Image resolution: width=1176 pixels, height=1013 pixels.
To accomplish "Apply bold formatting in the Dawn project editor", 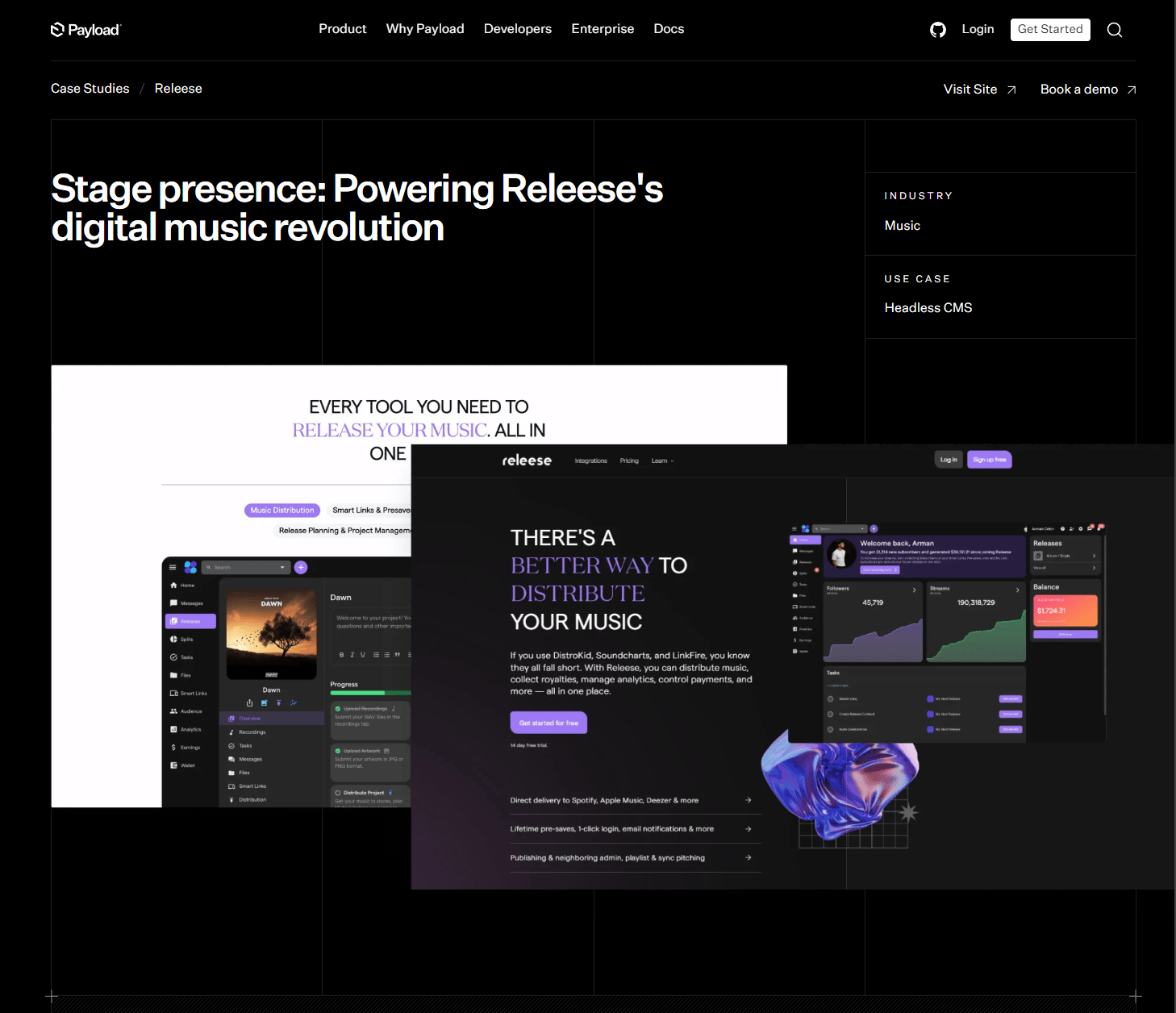I will 341,654.
